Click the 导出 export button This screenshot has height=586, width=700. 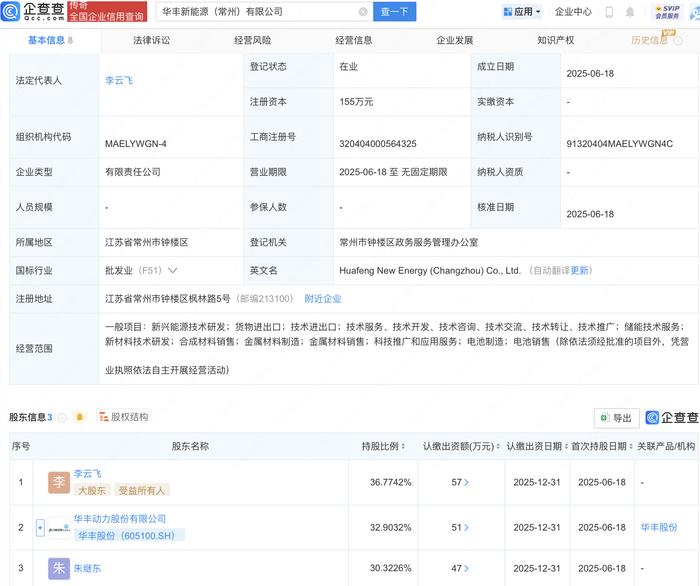[617, 418]
